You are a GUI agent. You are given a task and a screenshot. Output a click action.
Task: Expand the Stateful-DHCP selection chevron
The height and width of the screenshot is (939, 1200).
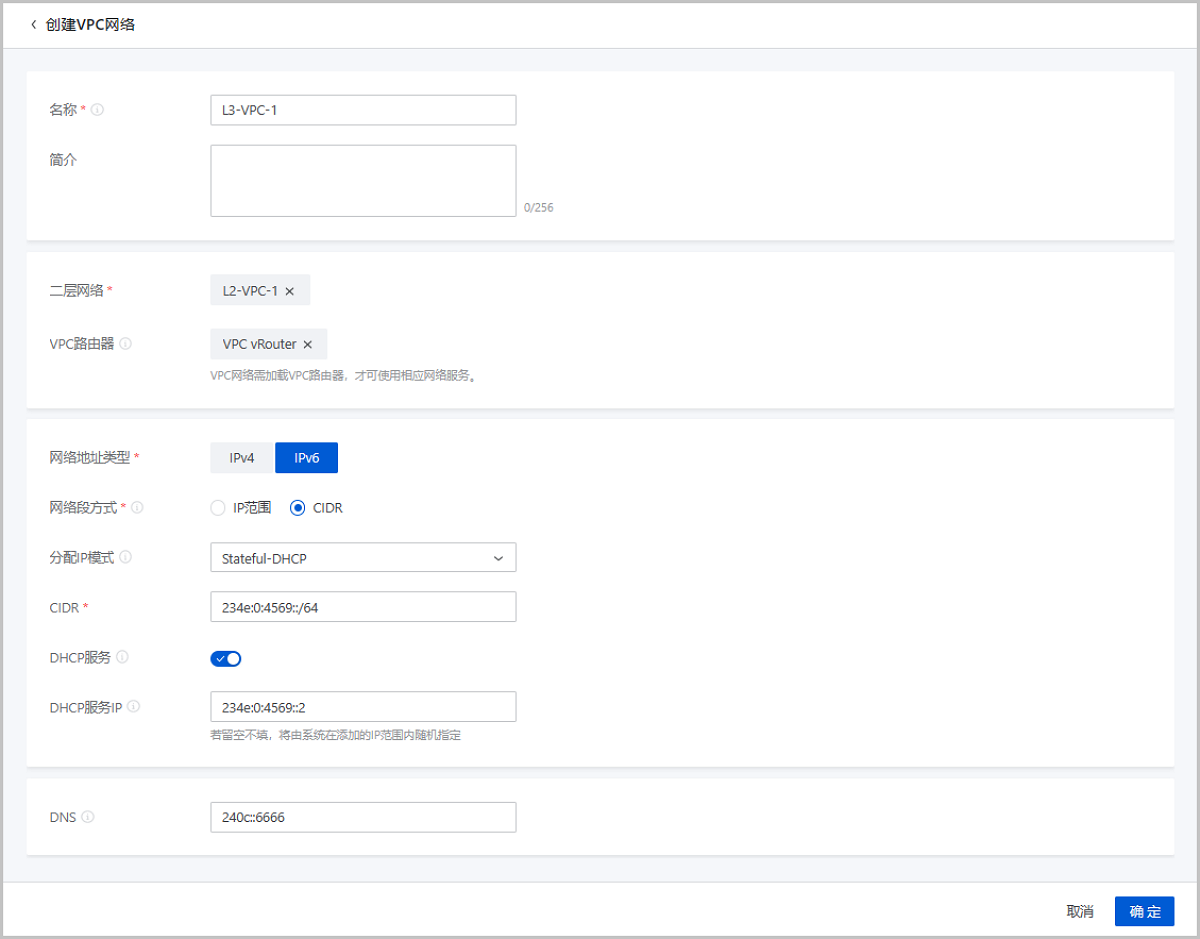click(x=498, y=557)
